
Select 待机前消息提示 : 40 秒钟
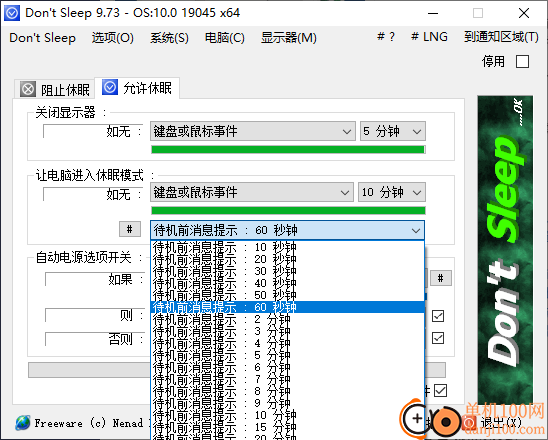[x=287, y=283]
